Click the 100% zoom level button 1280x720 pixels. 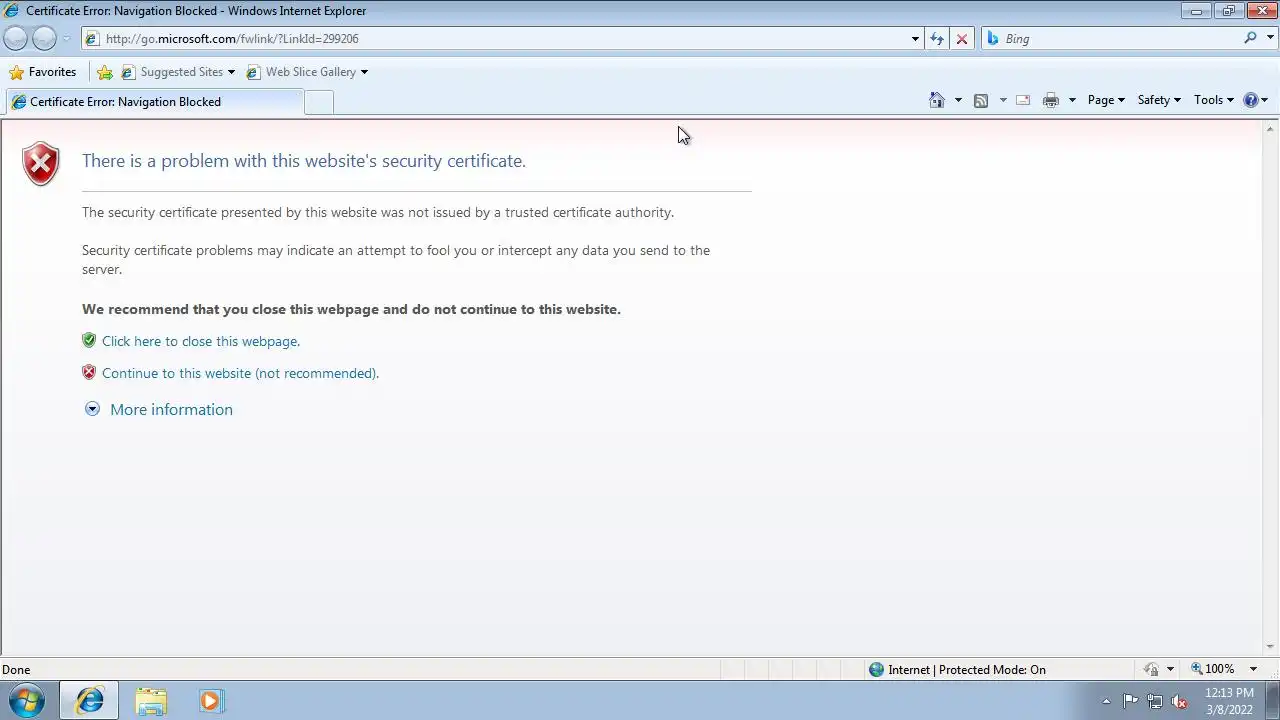[1212, 669]
